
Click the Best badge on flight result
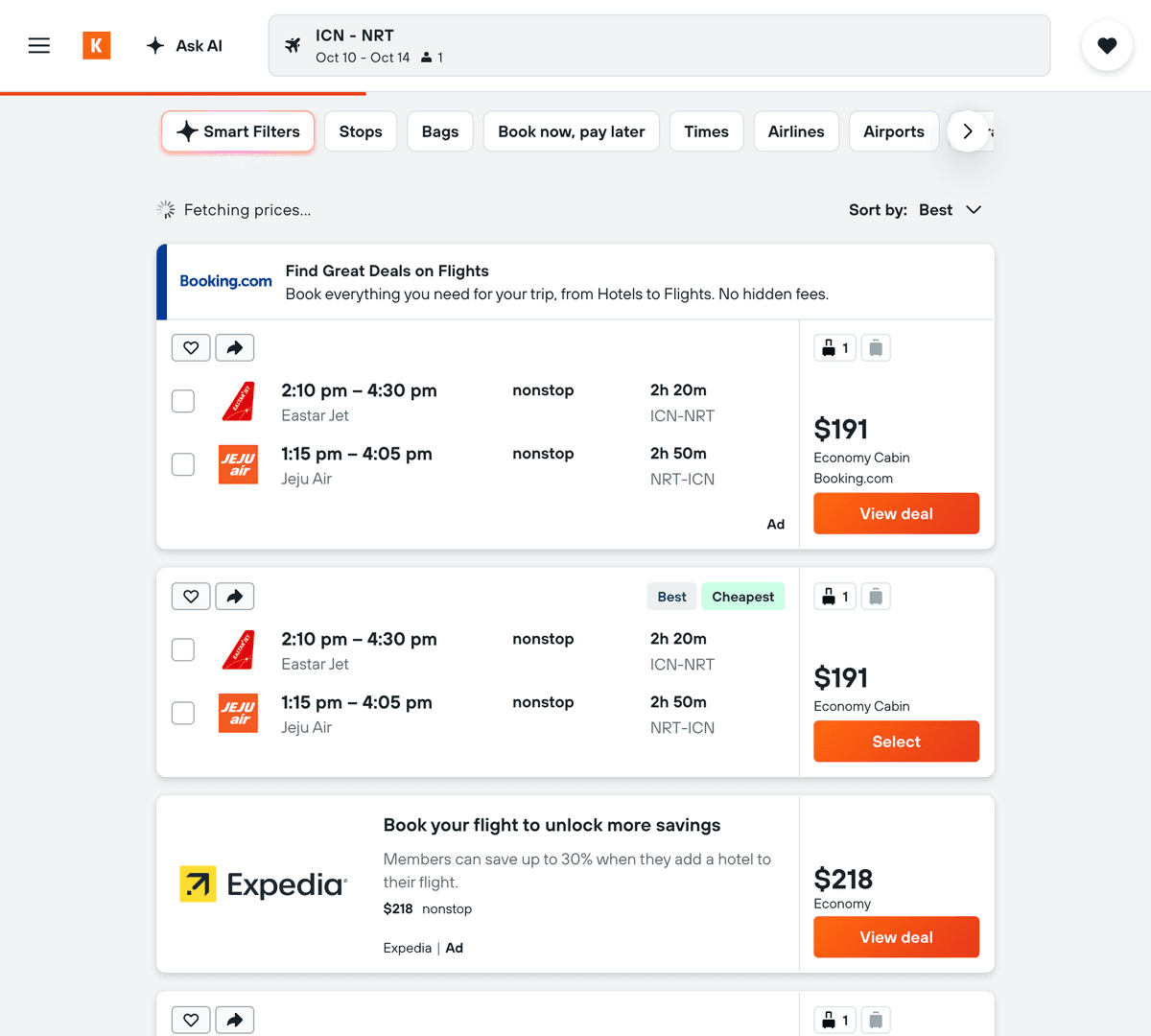(x=672, y=597)
